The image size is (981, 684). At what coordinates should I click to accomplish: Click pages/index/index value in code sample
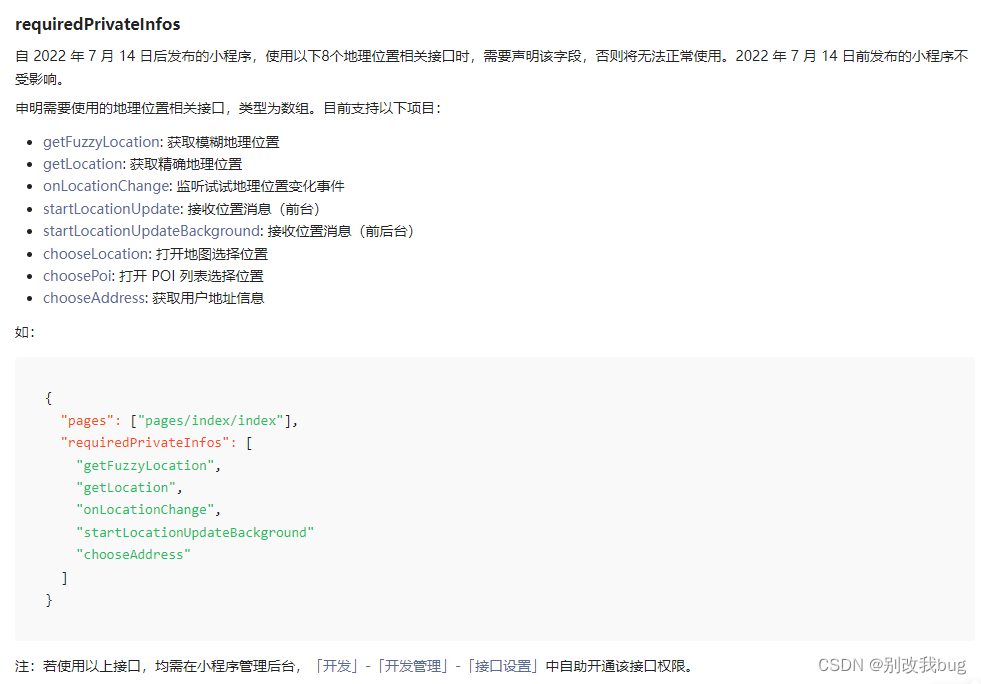213,420
